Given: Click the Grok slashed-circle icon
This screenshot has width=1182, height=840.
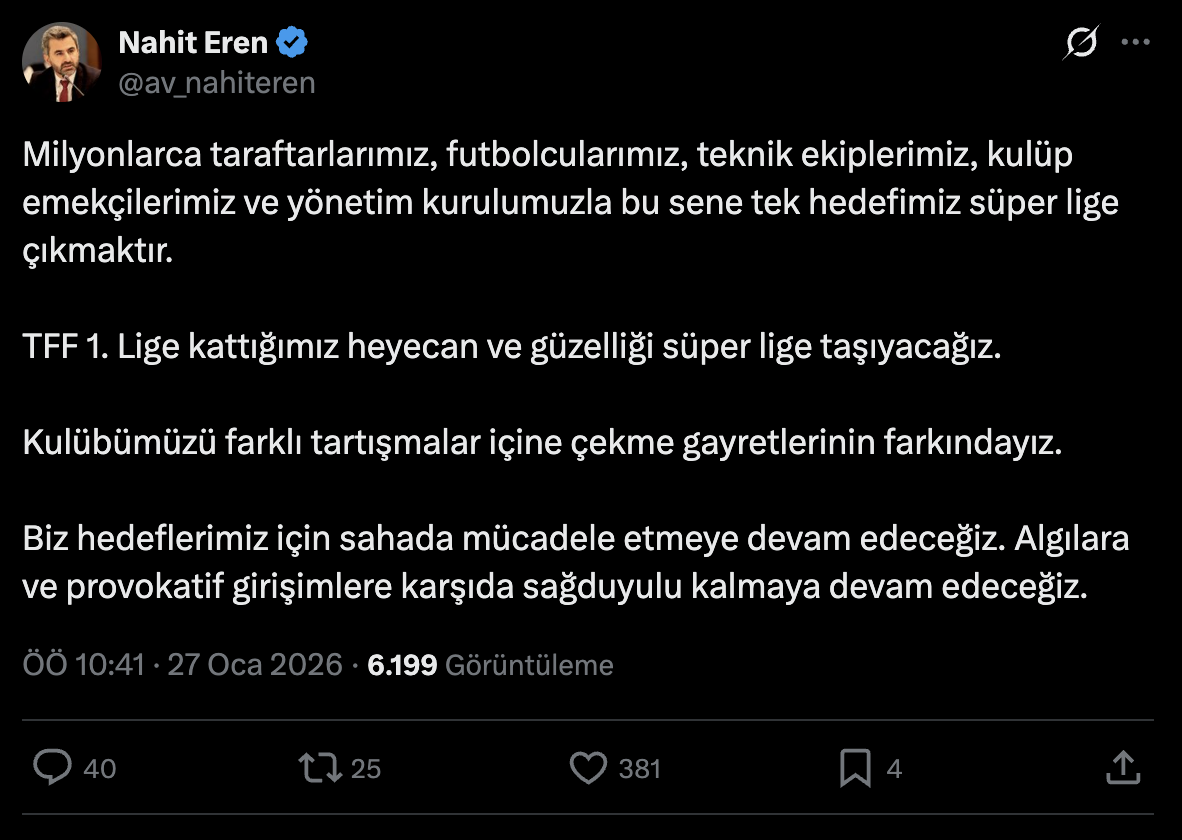Looking at the screenshot, I should tap(1081, 43).
